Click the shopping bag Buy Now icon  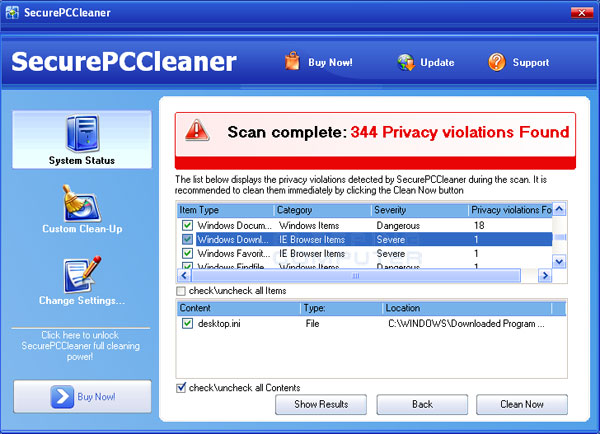pyautogui.click(x=292, y=61)
